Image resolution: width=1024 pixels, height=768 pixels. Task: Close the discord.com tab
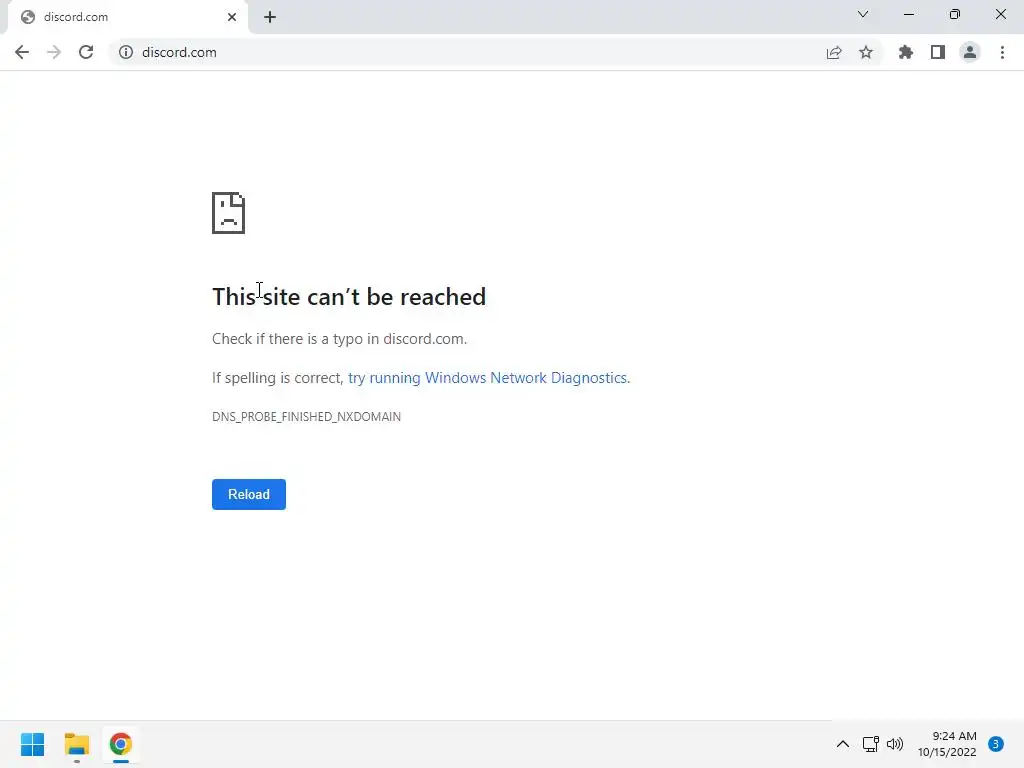coord(232,17)
